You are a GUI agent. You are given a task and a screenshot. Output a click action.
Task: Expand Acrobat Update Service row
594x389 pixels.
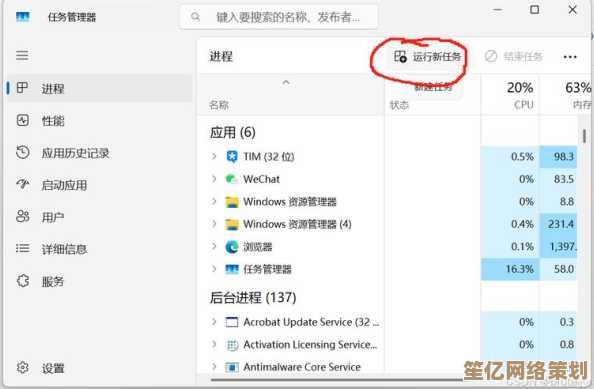(214, 322)
